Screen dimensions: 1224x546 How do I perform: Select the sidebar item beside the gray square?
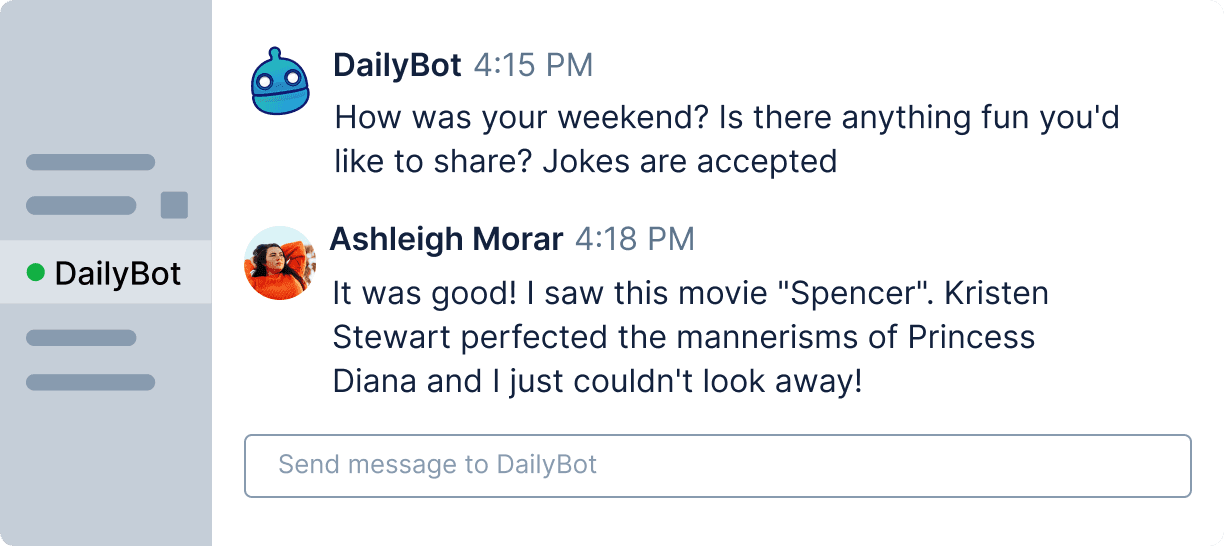pos(81,206)
